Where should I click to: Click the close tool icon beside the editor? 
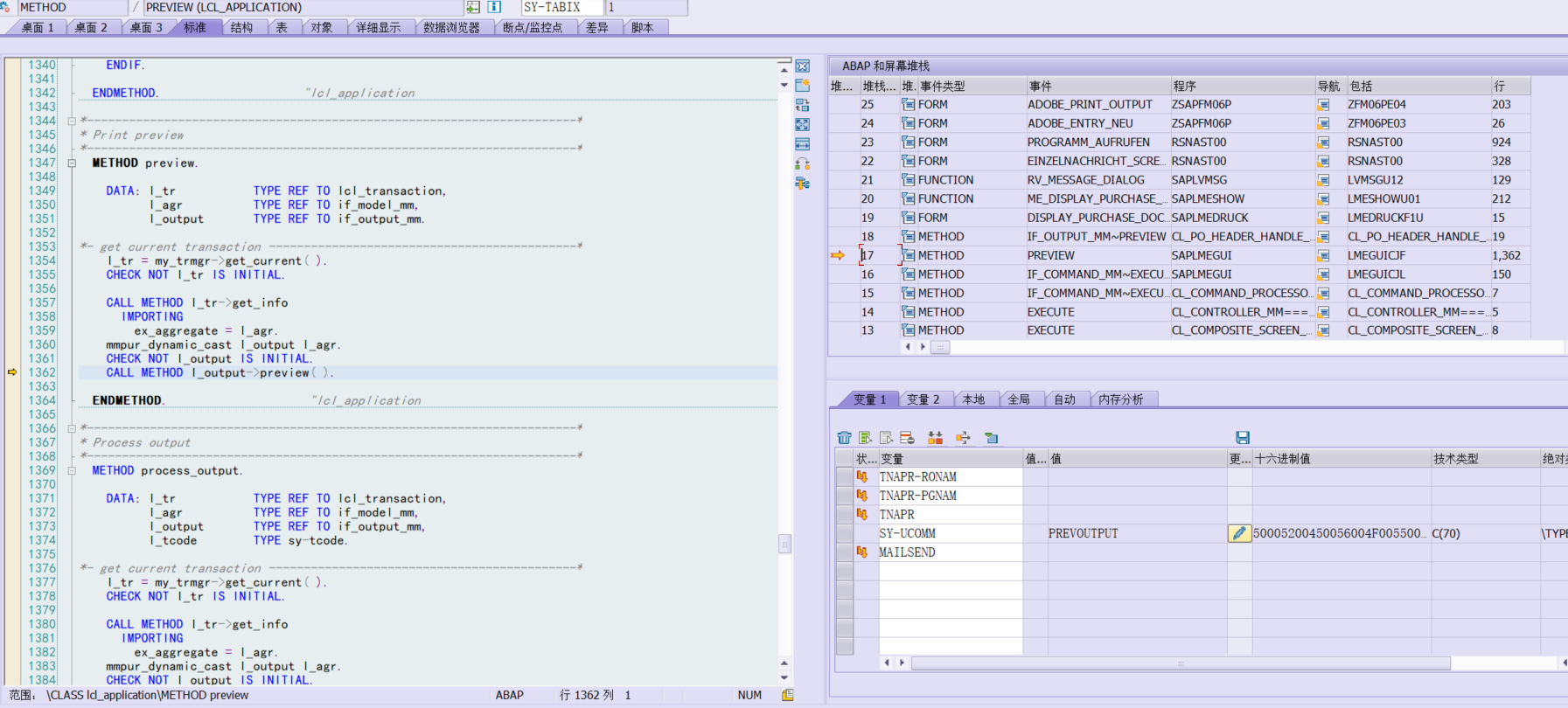pyautogui.click(x=802, y=66)
